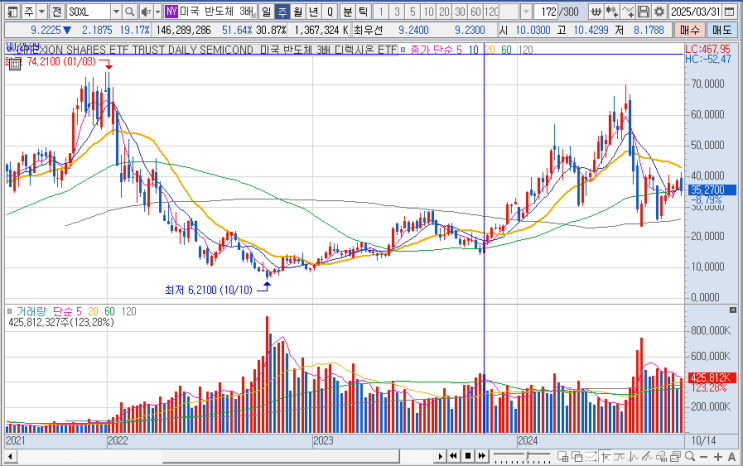
Task: Select the 월 (monthly) period toggle
Action: click(298, 11)
